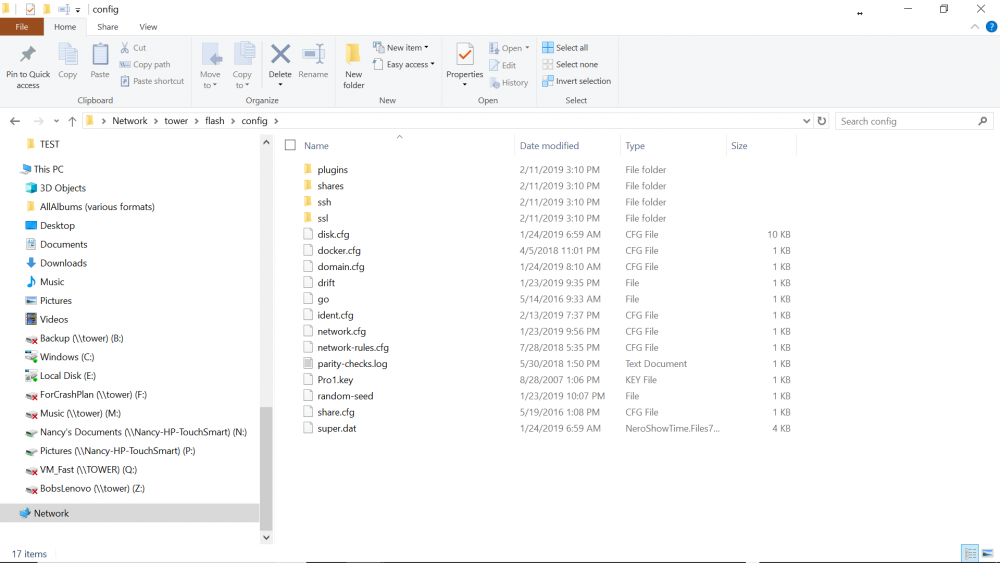Viewport: 1000px width, 563px height.
Task: Click Select all in ribbon
Action: (x=565, y=48)
